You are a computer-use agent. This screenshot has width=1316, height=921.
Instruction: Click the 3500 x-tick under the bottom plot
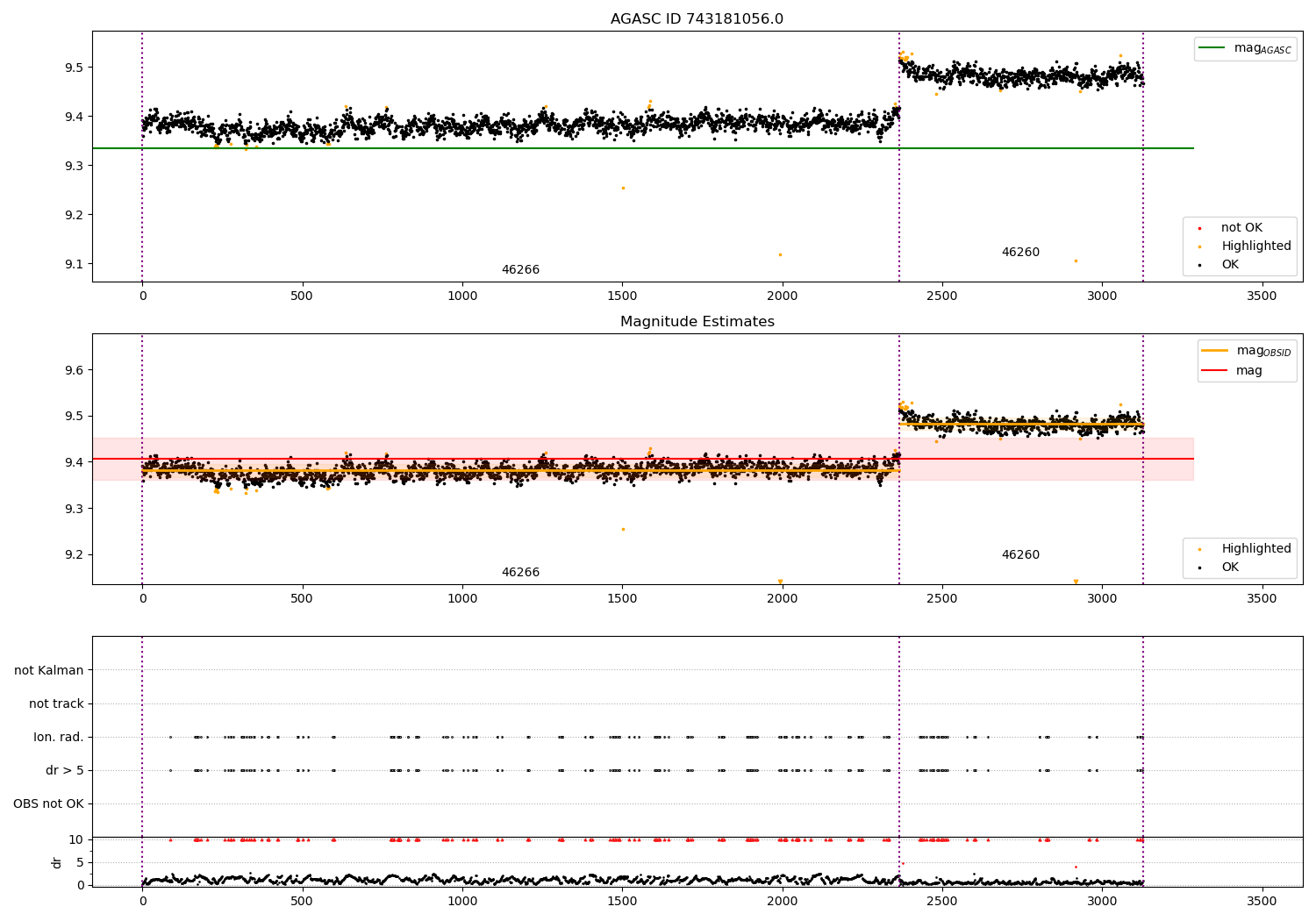[1262, 901]
